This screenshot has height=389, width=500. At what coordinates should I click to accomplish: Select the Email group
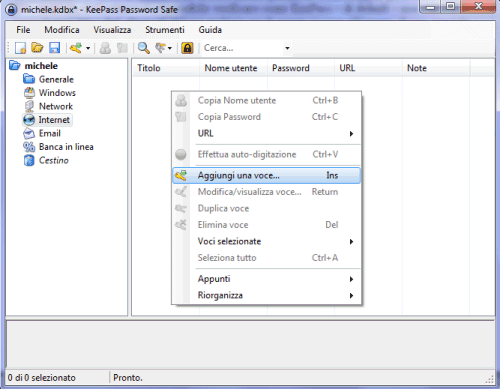(50, 133)
